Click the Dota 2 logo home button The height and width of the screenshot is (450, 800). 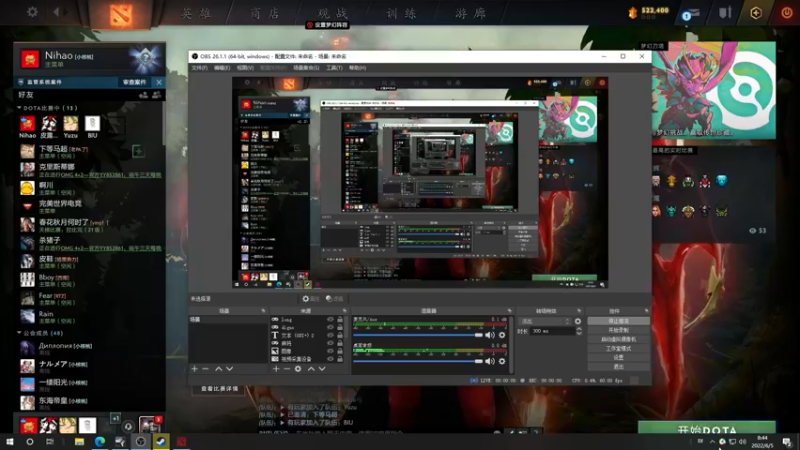[x=121, y=15]
